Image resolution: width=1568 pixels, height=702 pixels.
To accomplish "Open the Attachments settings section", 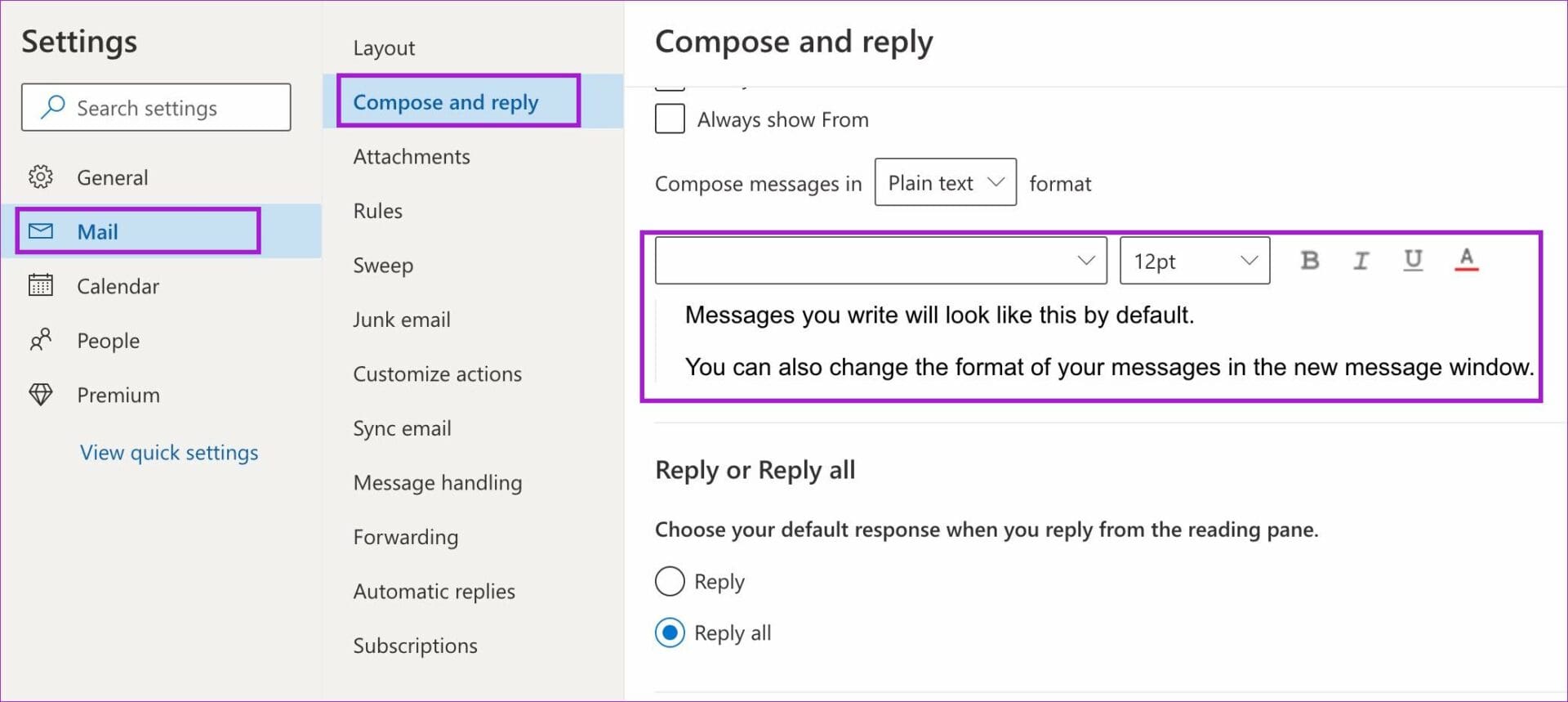I will point(412,157).
